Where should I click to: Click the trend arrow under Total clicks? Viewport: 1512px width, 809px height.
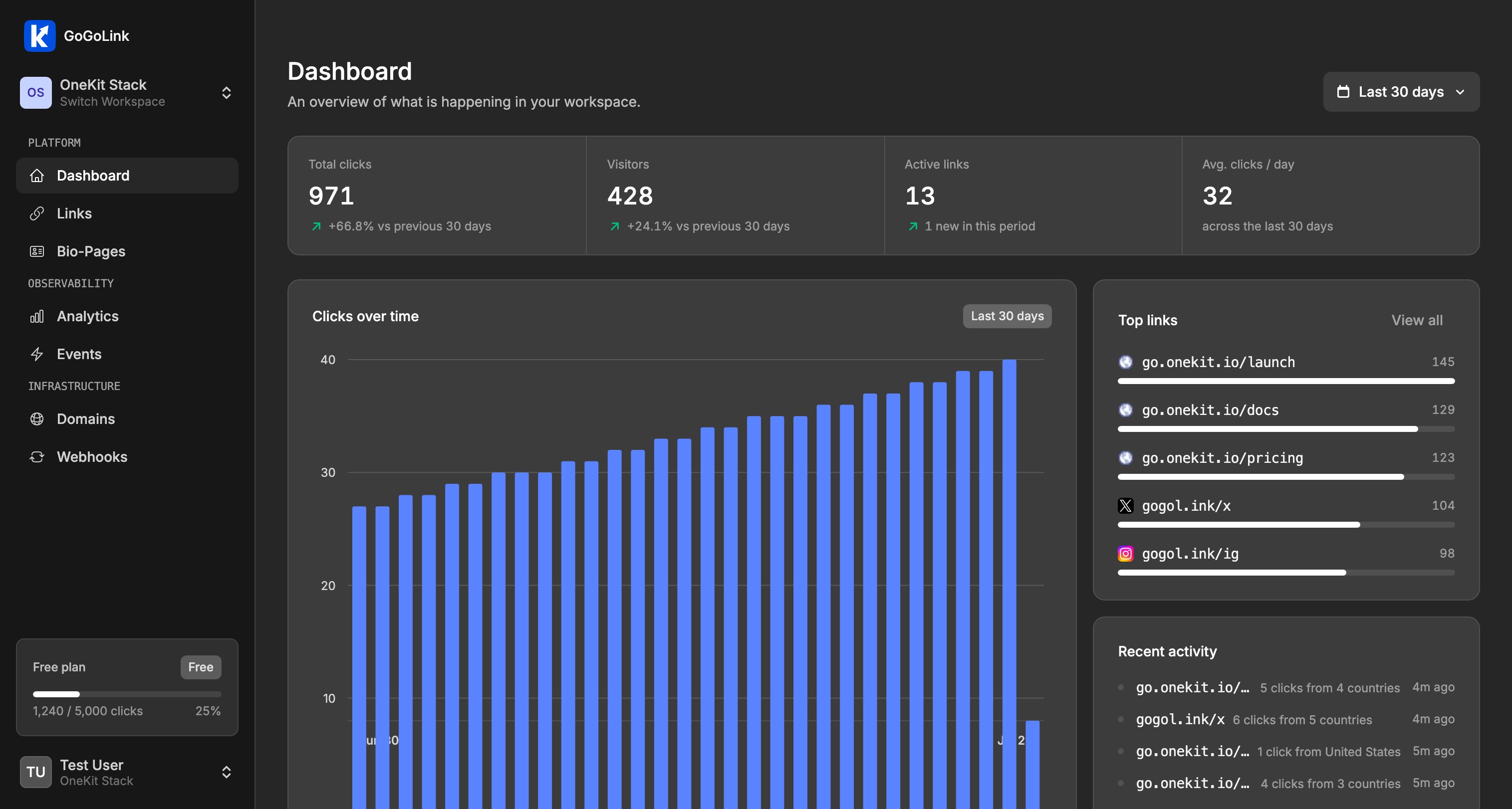(316, 226)
